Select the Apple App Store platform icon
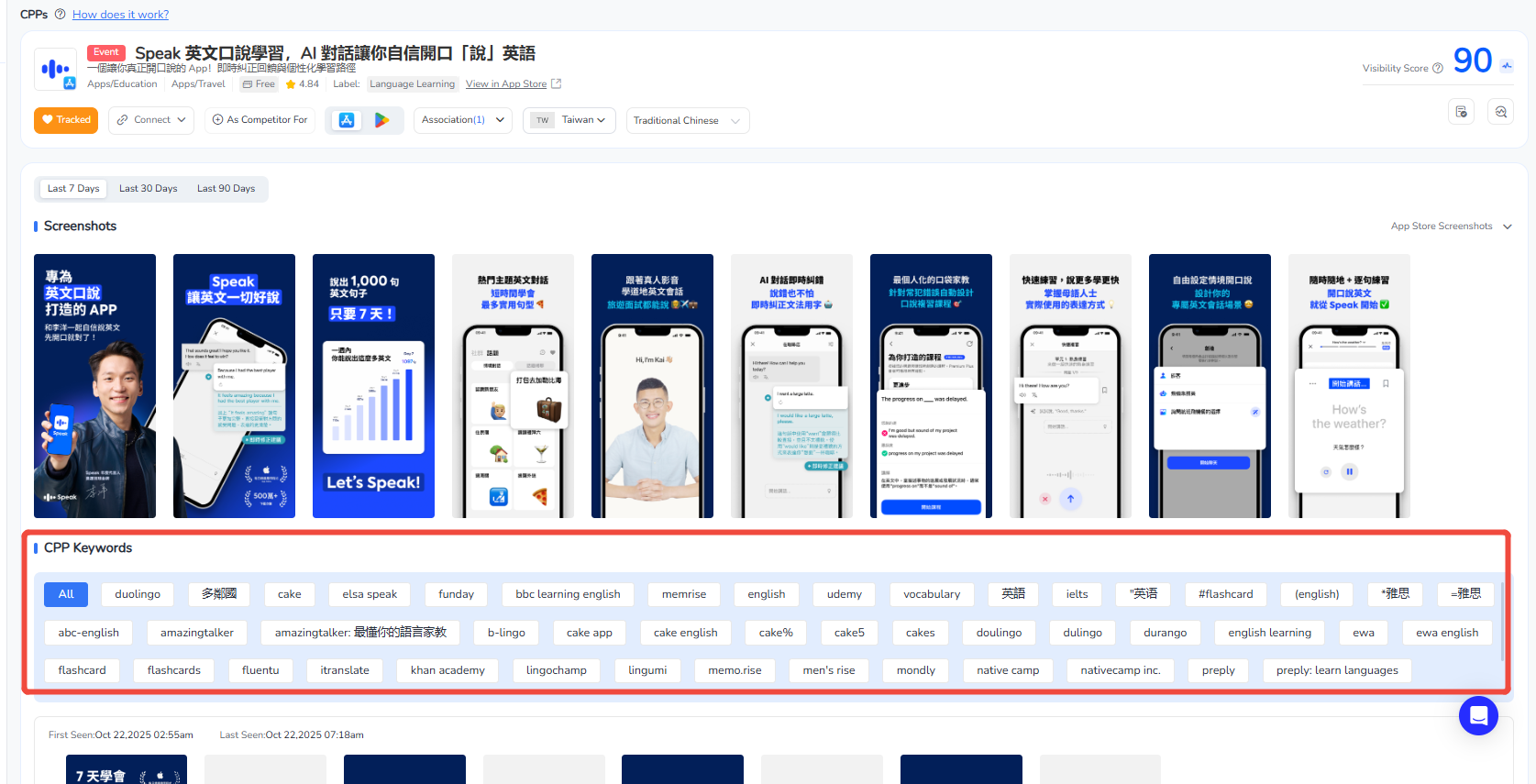Viewport: 1536px width, 784px height. pyautogui.click(x=347, y=120)
